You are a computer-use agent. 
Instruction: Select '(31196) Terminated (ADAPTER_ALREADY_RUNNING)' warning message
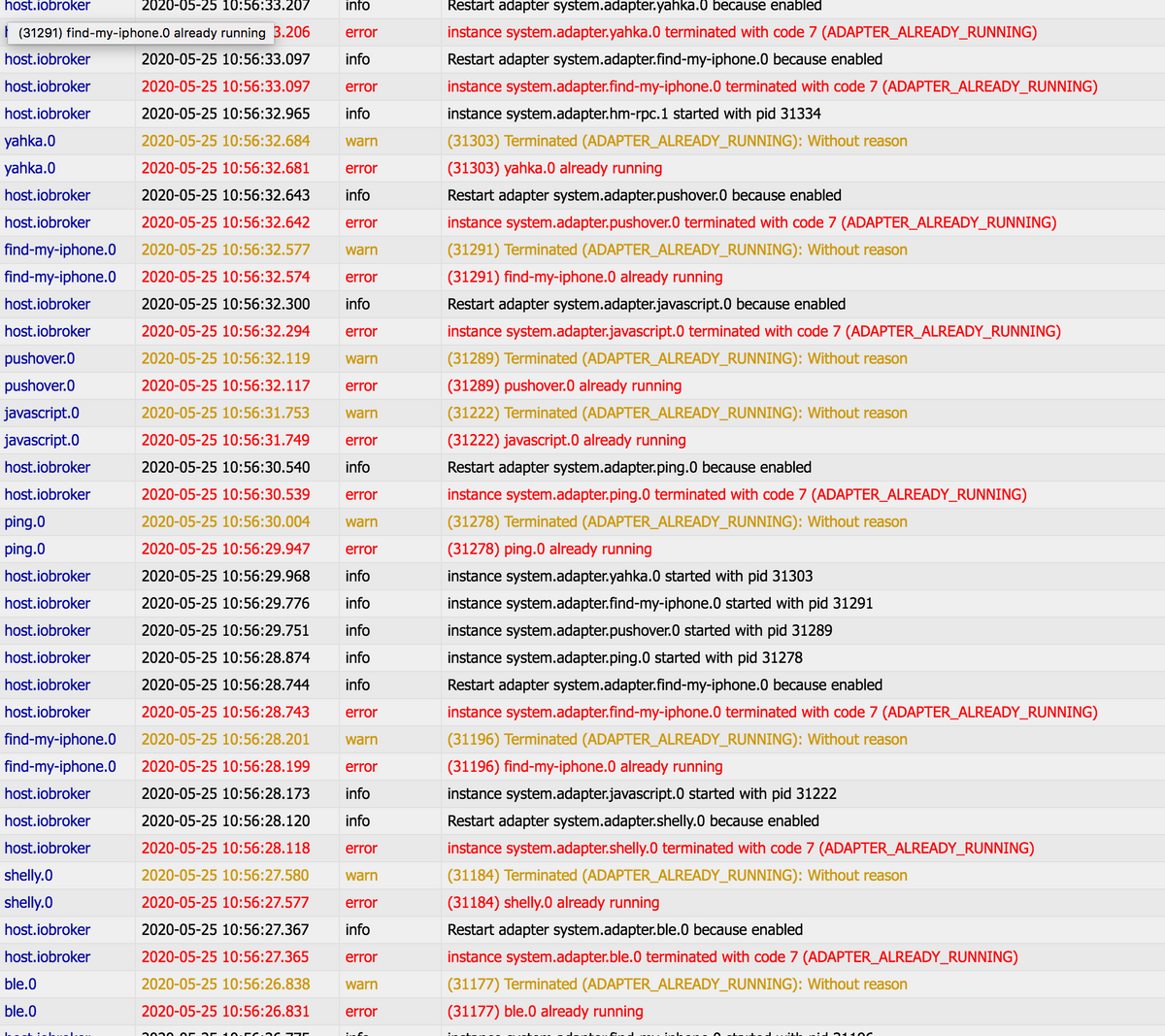pos(678,739)
